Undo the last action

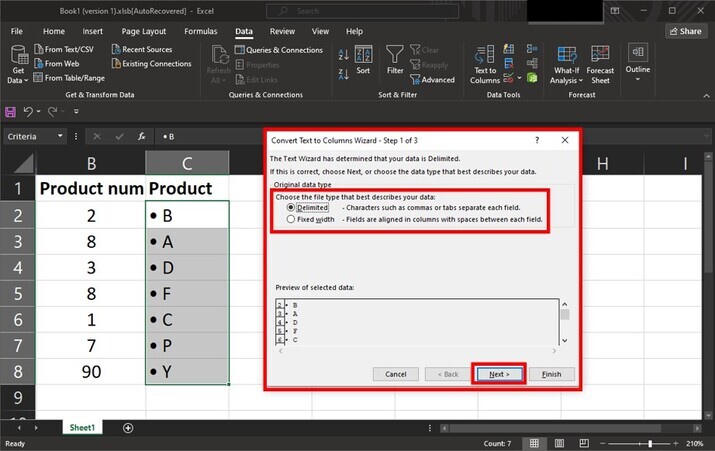coord(28,111)
